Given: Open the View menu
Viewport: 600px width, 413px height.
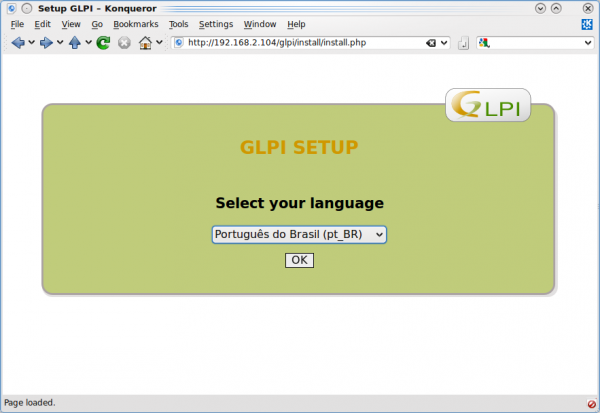Looking at the screenshot, I should point(71,24).
